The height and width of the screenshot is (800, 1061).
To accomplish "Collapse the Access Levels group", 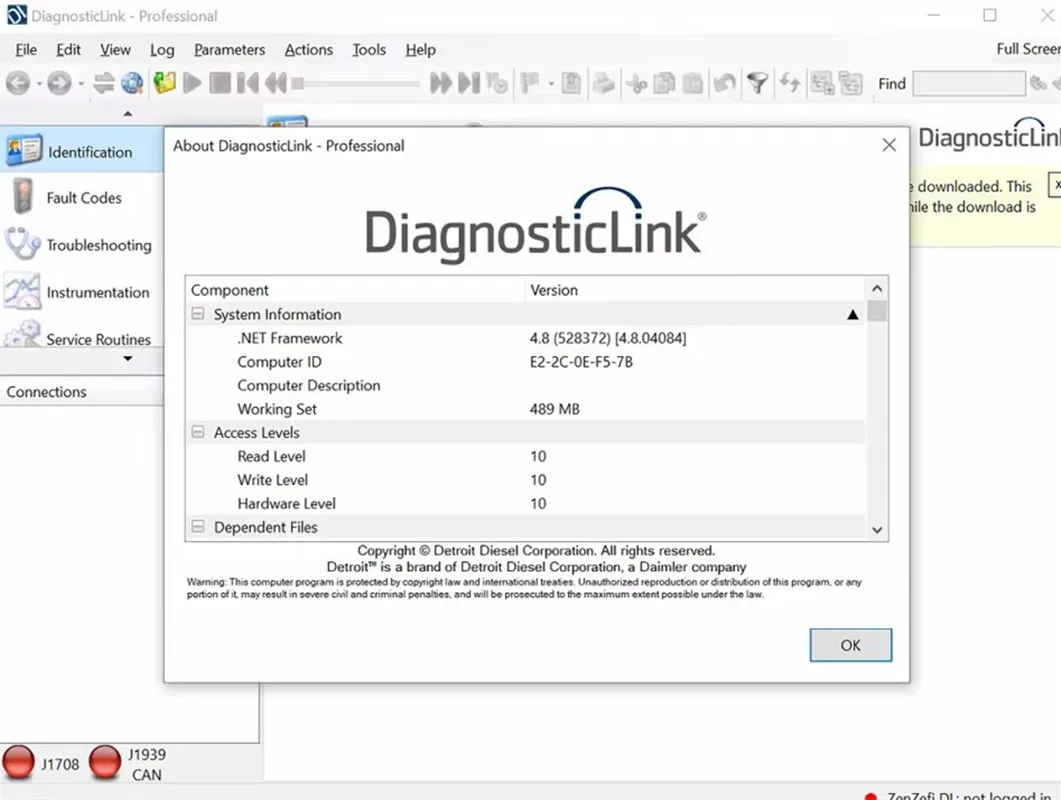I will (x=198, y=432).
